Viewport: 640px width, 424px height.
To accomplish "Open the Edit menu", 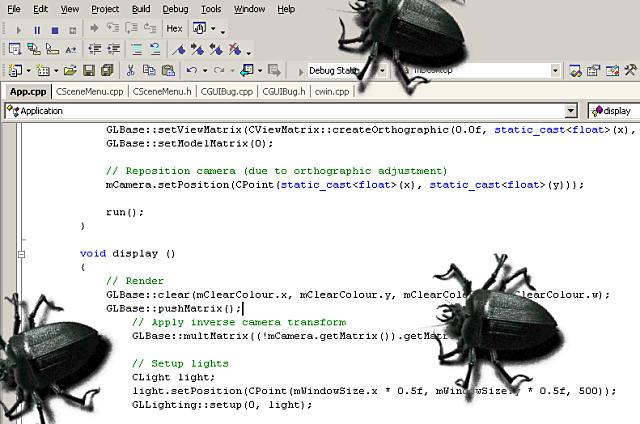I will (x=40, y=9).
